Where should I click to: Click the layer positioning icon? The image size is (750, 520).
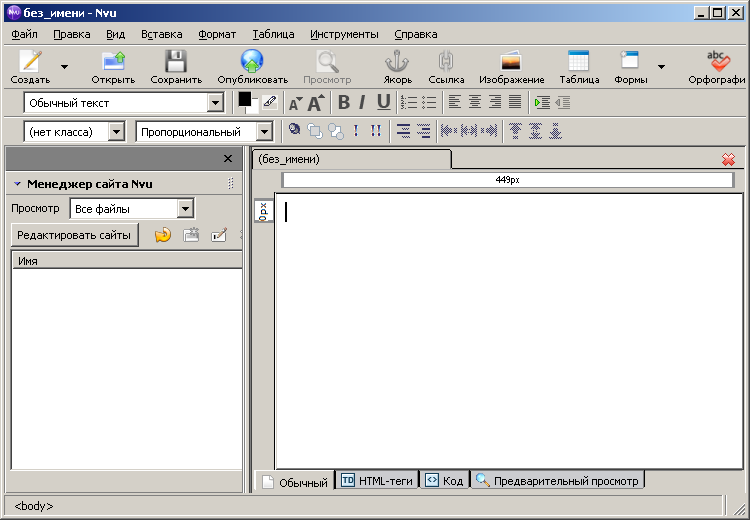tap(295, 129)
